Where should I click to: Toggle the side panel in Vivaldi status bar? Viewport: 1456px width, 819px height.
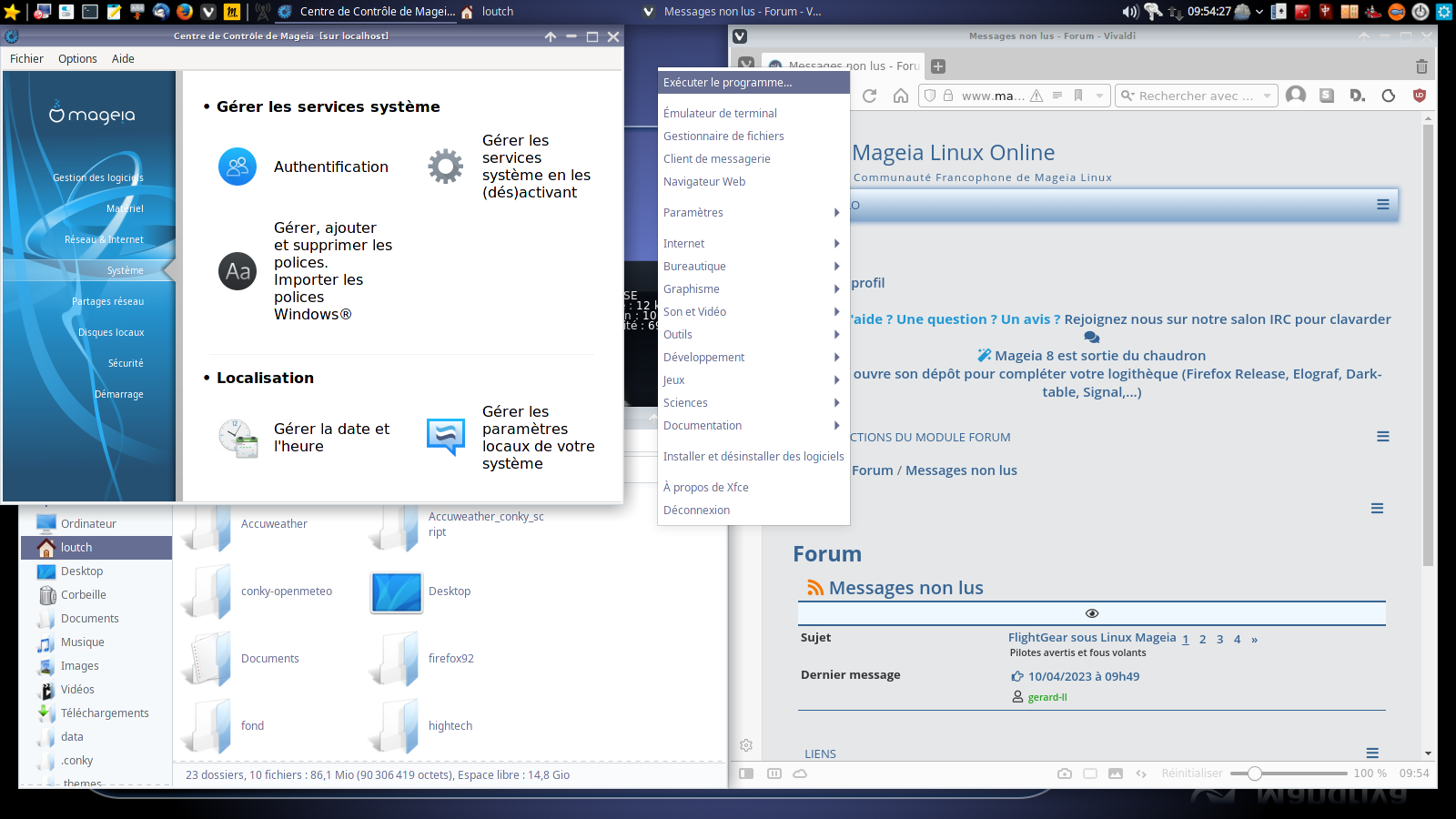746,773
